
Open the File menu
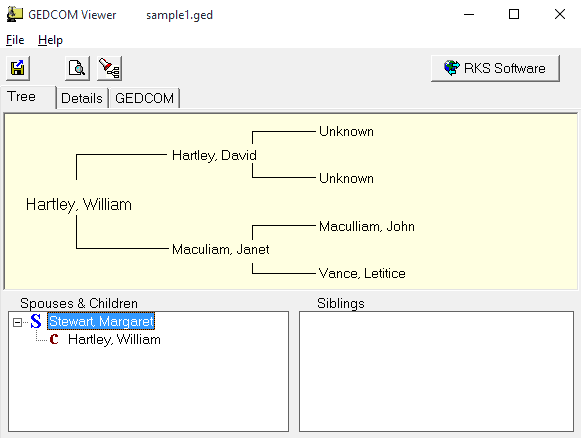point(15,40)
